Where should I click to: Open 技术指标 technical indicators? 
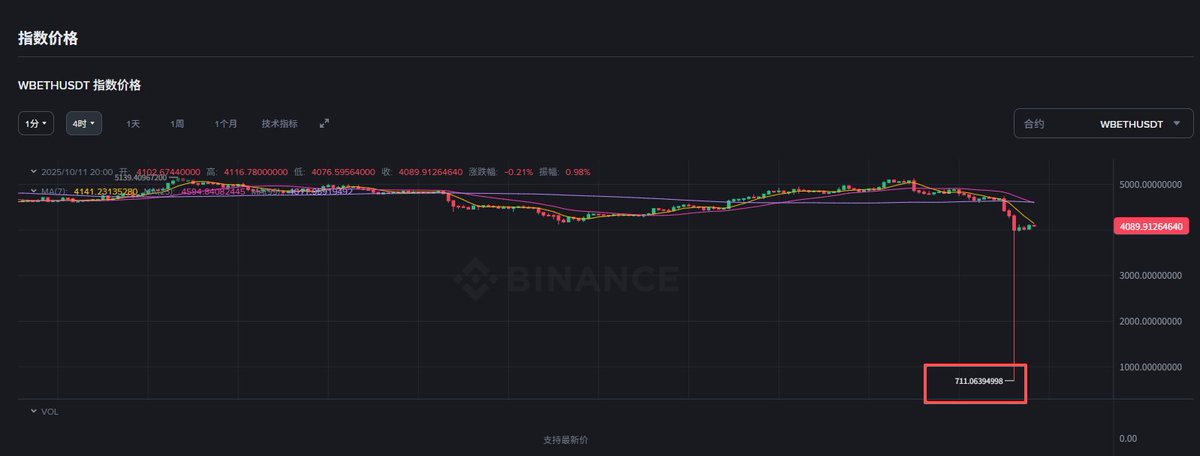(x=280, y=123)
